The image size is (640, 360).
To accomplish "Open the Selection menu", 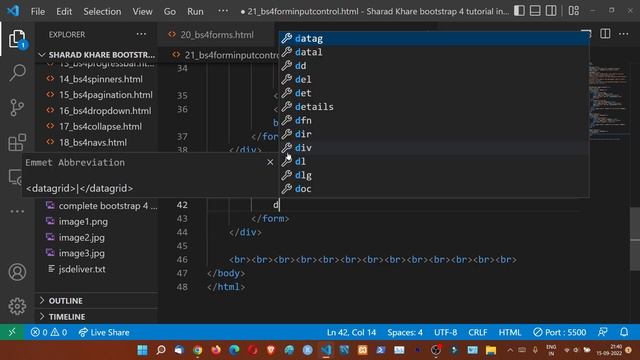I will pos(102,11).
